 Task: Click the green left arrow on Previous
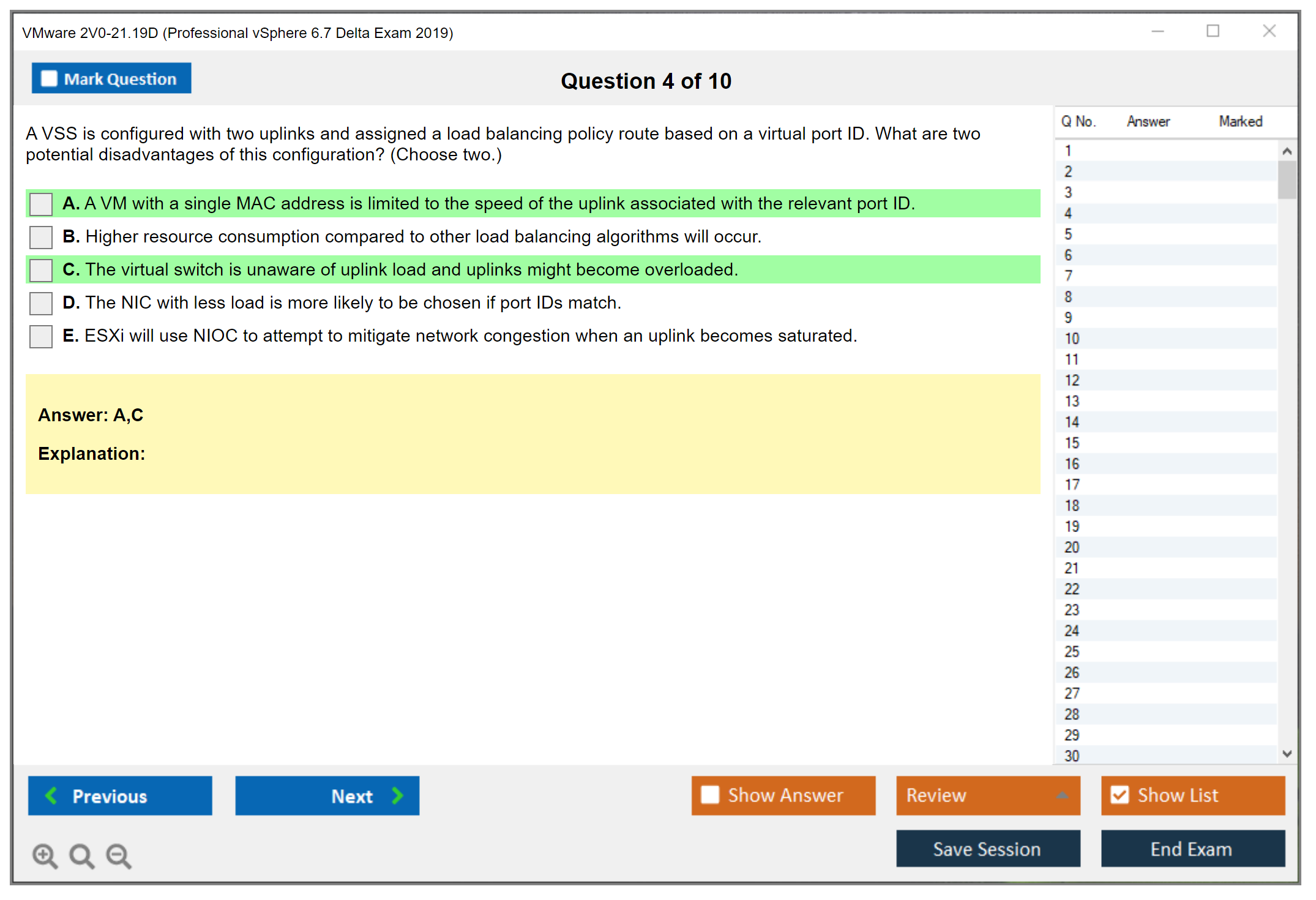point(51,795)
